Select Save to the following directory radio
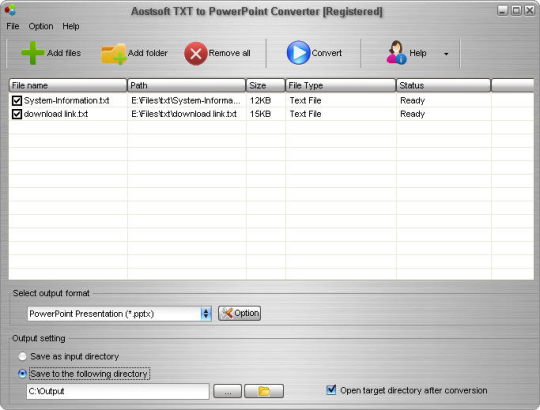The image size is (540, 410). [22, 374]
